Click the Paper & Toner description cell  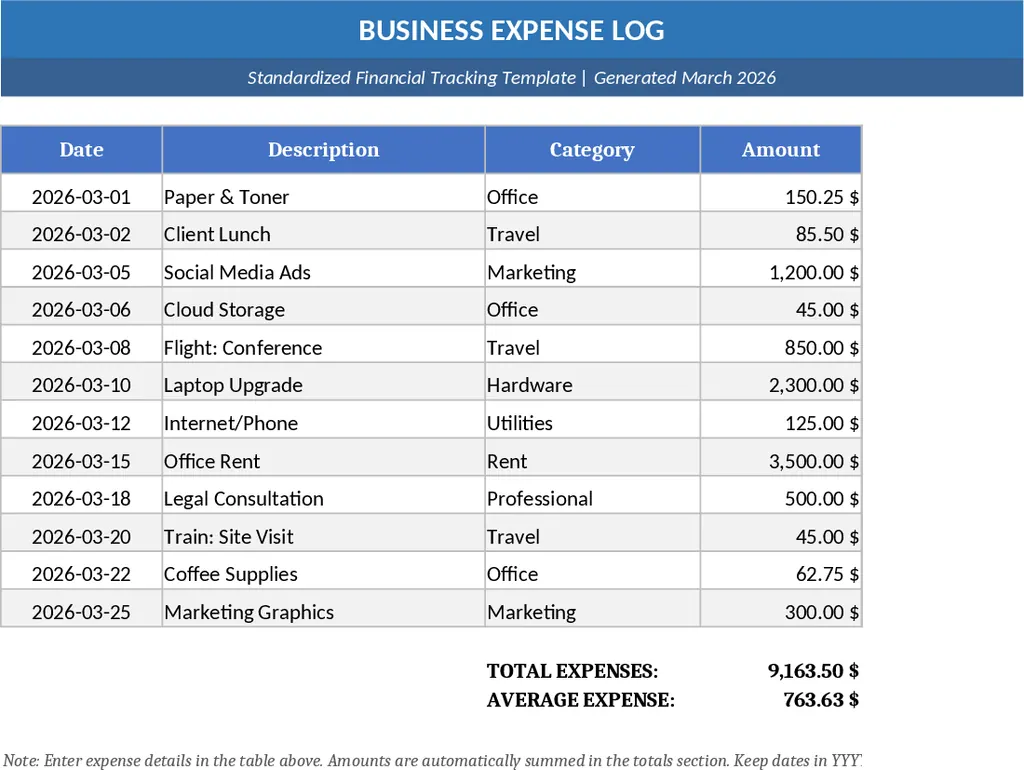226,196
